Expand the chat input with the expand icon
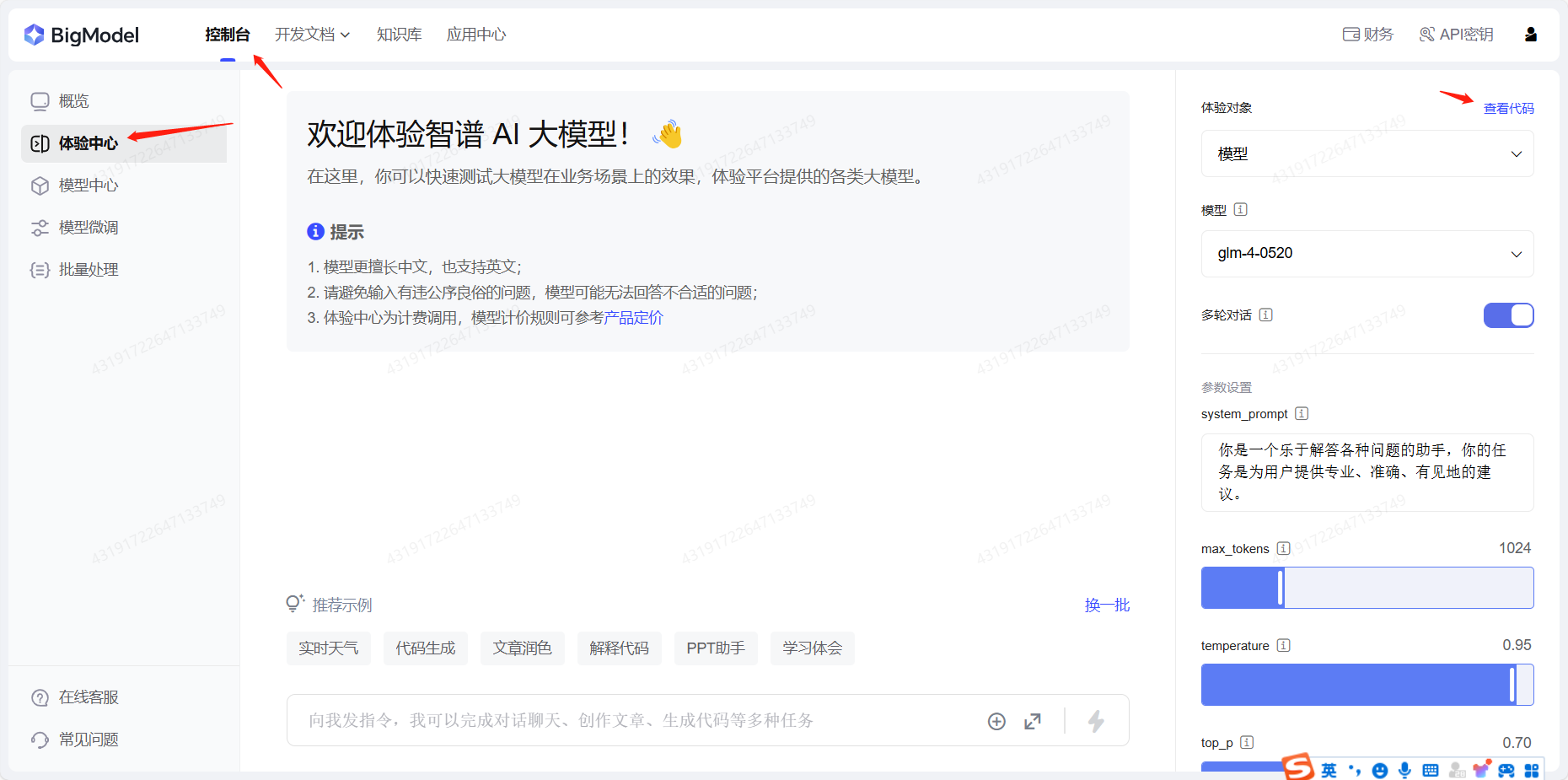The height and width of the screenshot is (780, 1568). tap(1033, 721)
